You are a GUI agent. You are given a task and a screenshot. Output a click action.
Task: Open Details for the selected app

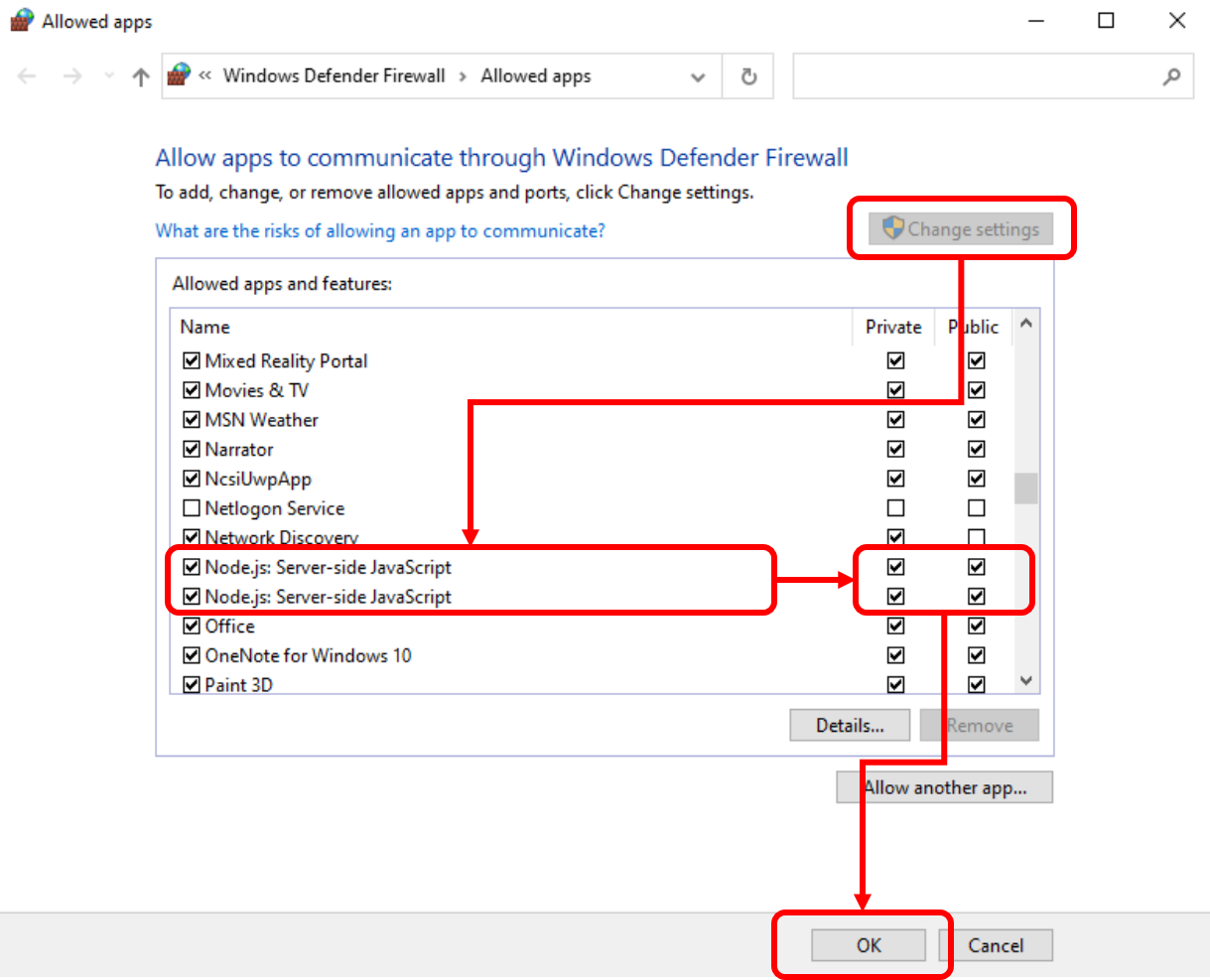click(x=850, y=726)
